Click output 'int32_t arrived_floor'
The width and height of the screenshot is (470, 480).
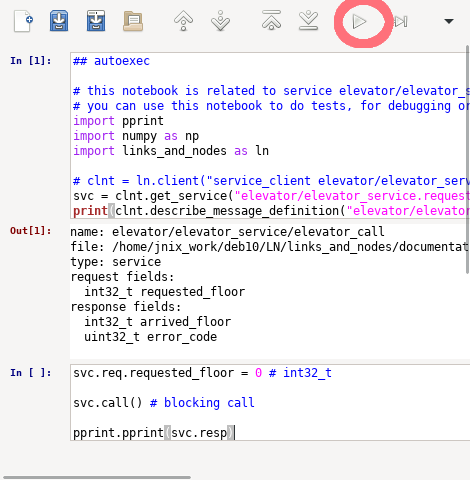point(157,322)
